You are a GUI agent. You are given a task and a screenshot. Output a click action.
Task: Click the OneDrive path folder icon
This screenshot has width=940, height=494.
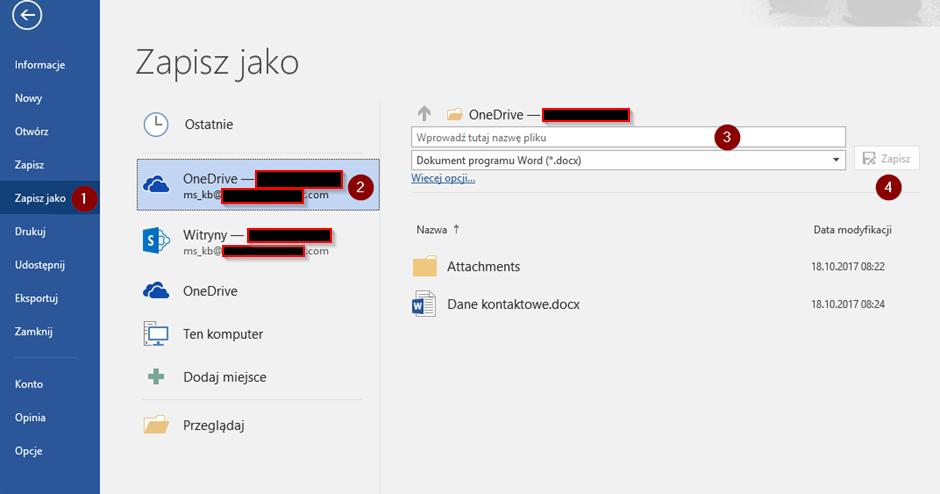click(454, 114)
